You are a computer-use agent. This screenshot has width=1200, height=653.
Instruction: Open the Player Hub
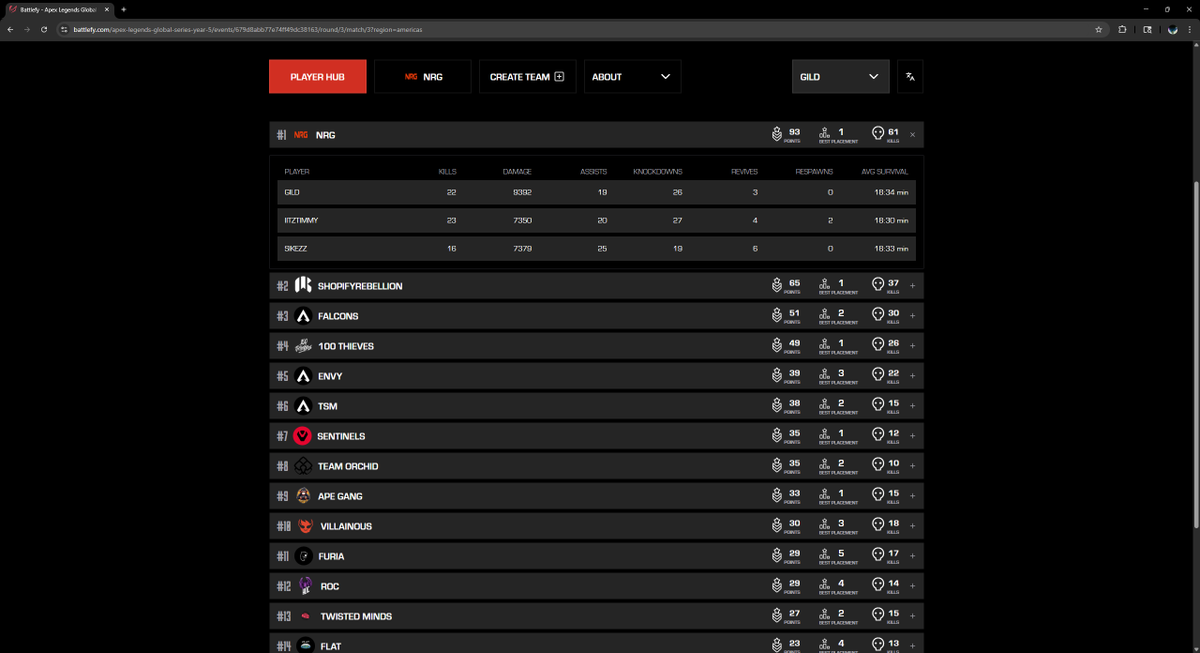coord(317,77)
